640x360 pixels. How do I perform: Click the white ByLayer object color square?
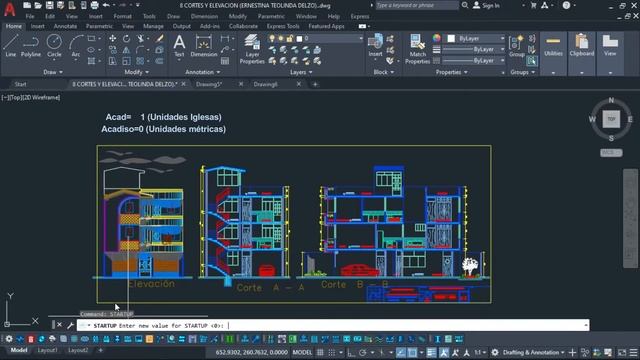click(451, 38)
